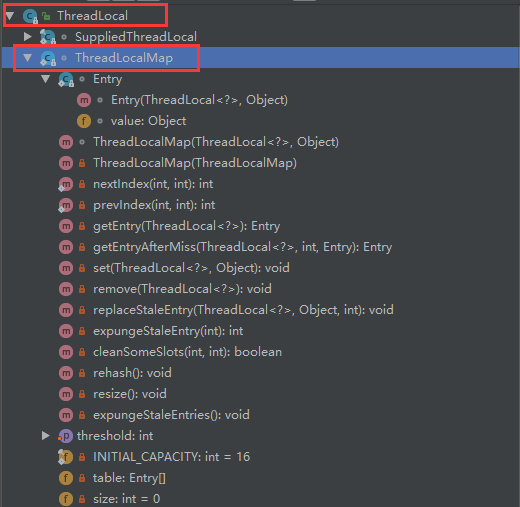Click the ThreadLocalMap class icon
520x507 pixels.
pyautogui.click(x=48, y=58)
